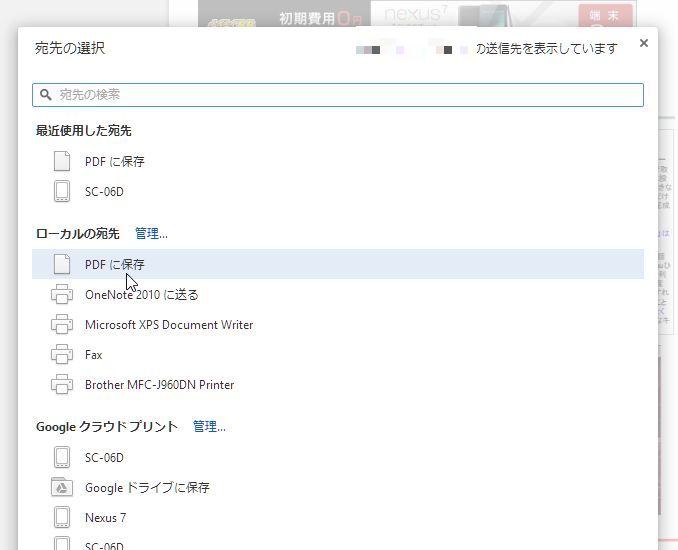Click phone icon of recent SC-06D
678x550 pixels.
(62, 192)
